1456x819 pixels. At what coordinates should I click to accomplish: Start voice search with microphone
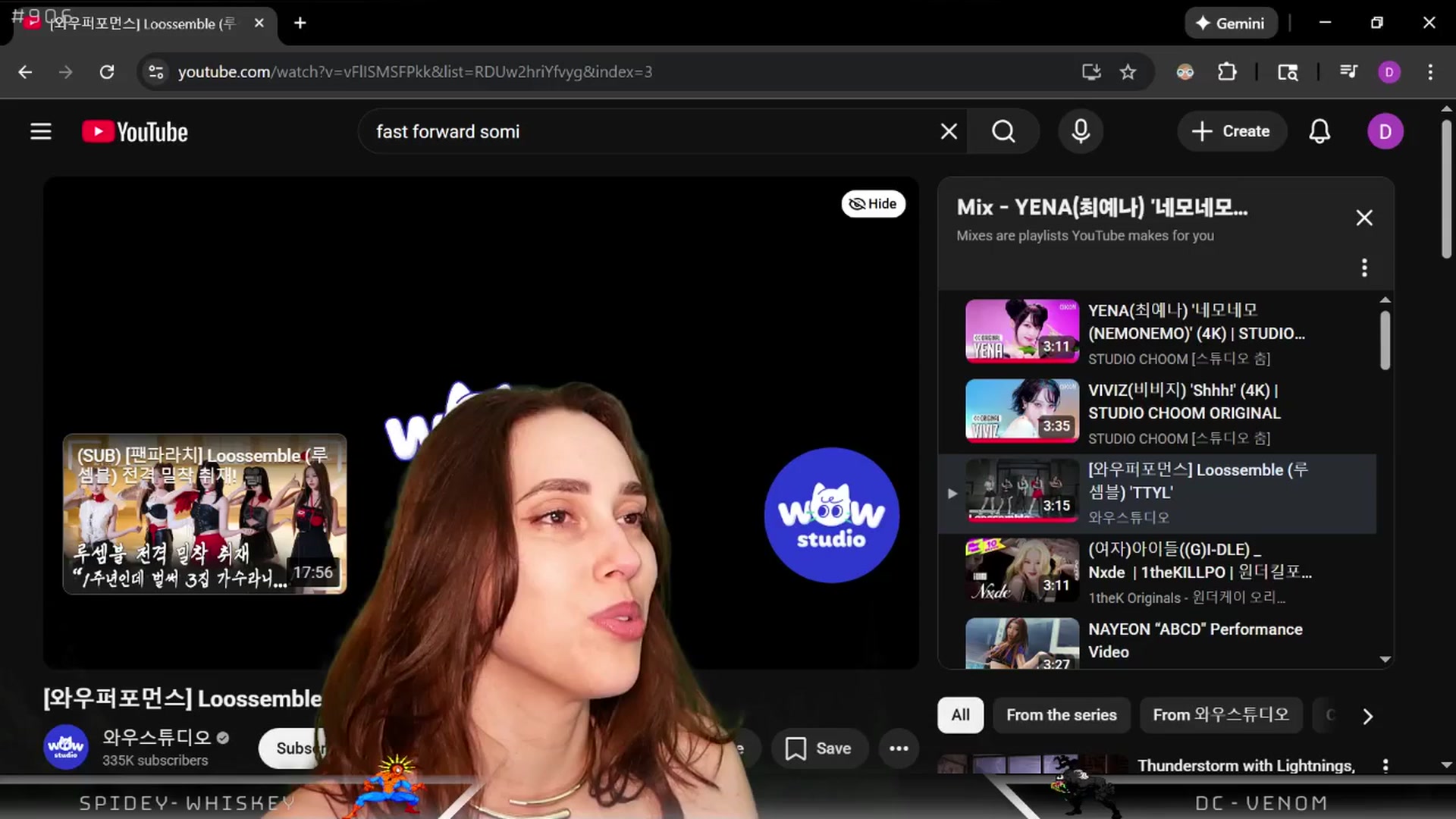pyautogui.click(x=1081, y=131)
